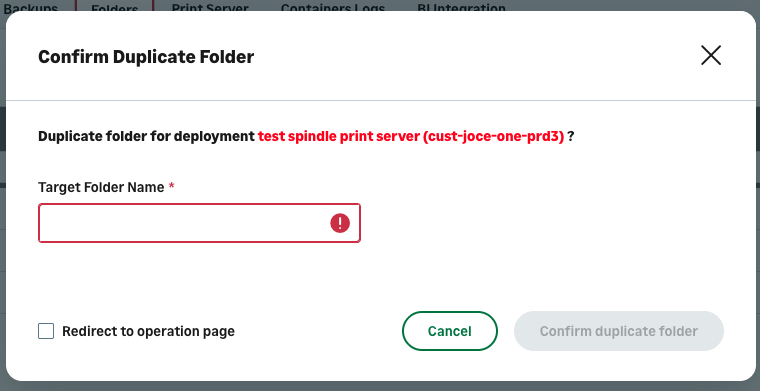Click the red exclamation error icon
Image resolution: width=760 pixels, height=391 pixels.
[340, 223]
